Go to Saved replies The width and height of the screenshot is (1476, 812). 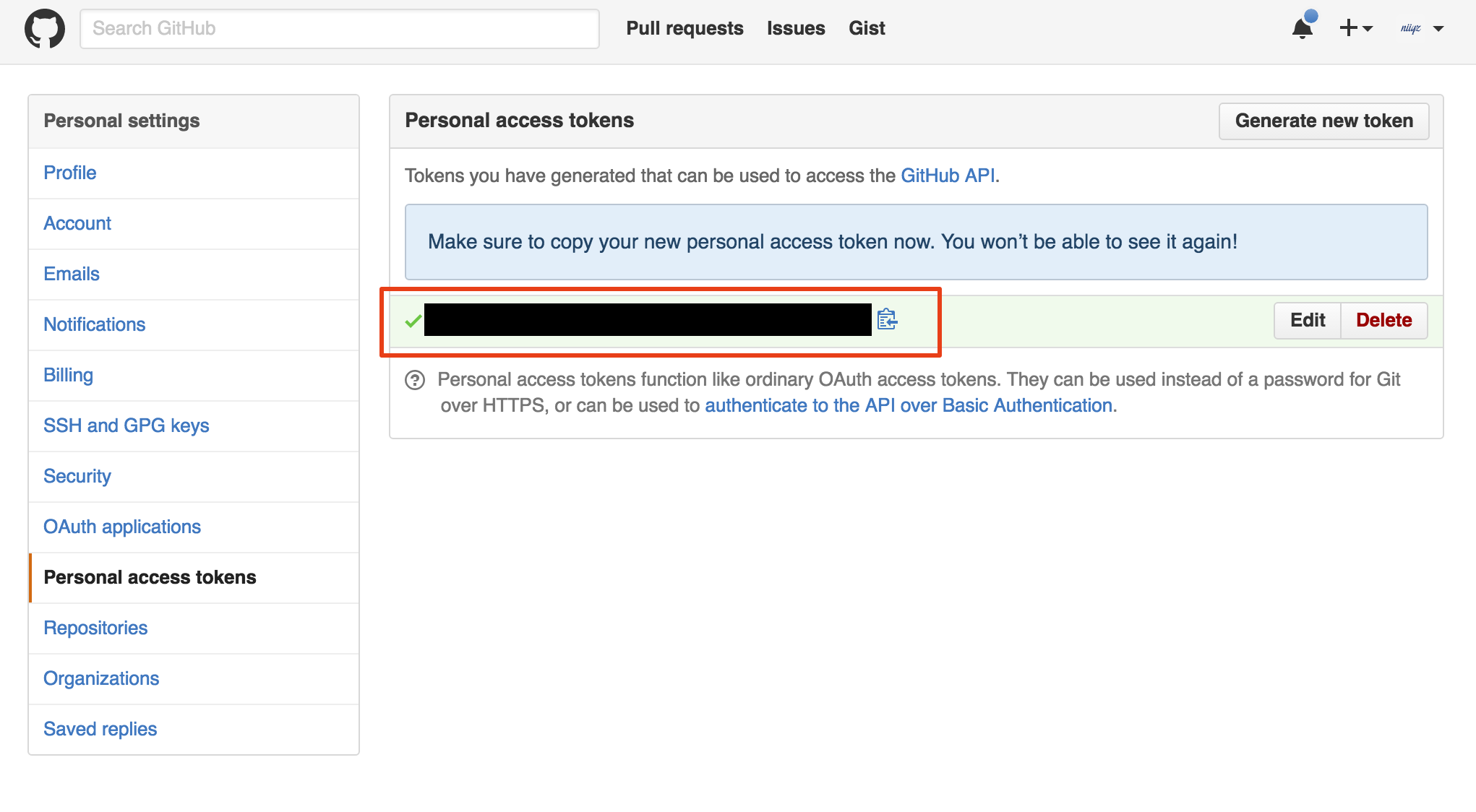click(194, 730)
